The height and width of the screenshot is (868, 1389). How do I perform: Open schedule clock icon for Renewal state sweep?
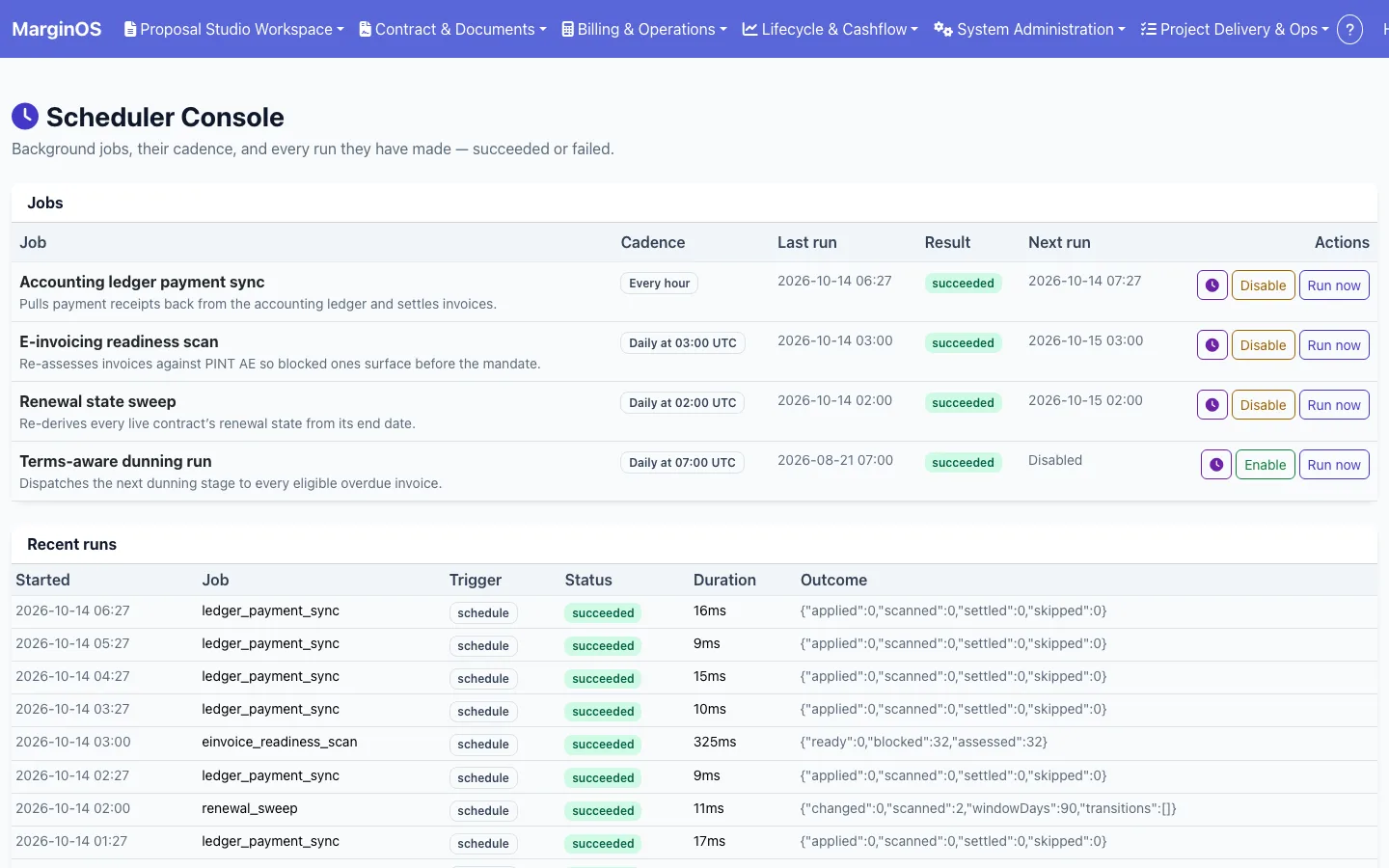(1212, 405)
